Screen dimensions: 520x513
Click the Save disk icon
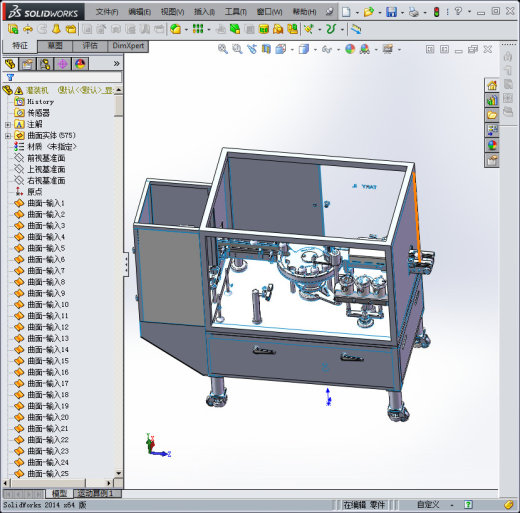(391, 12)
